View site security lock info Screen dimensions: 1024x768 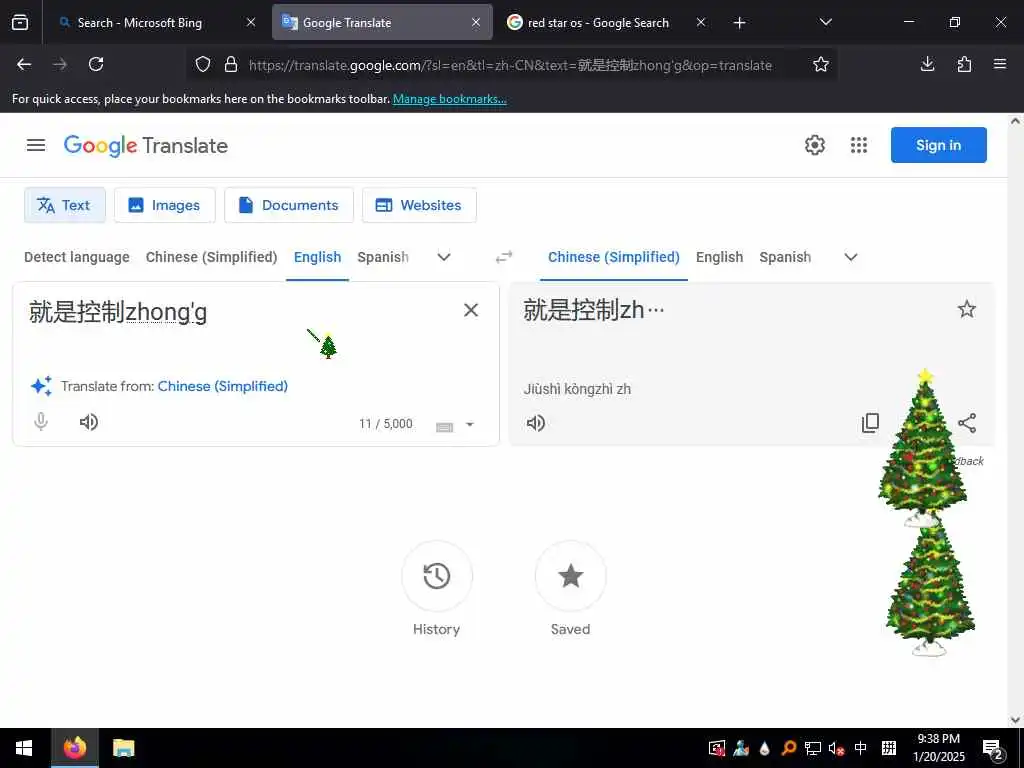point(231,64)
